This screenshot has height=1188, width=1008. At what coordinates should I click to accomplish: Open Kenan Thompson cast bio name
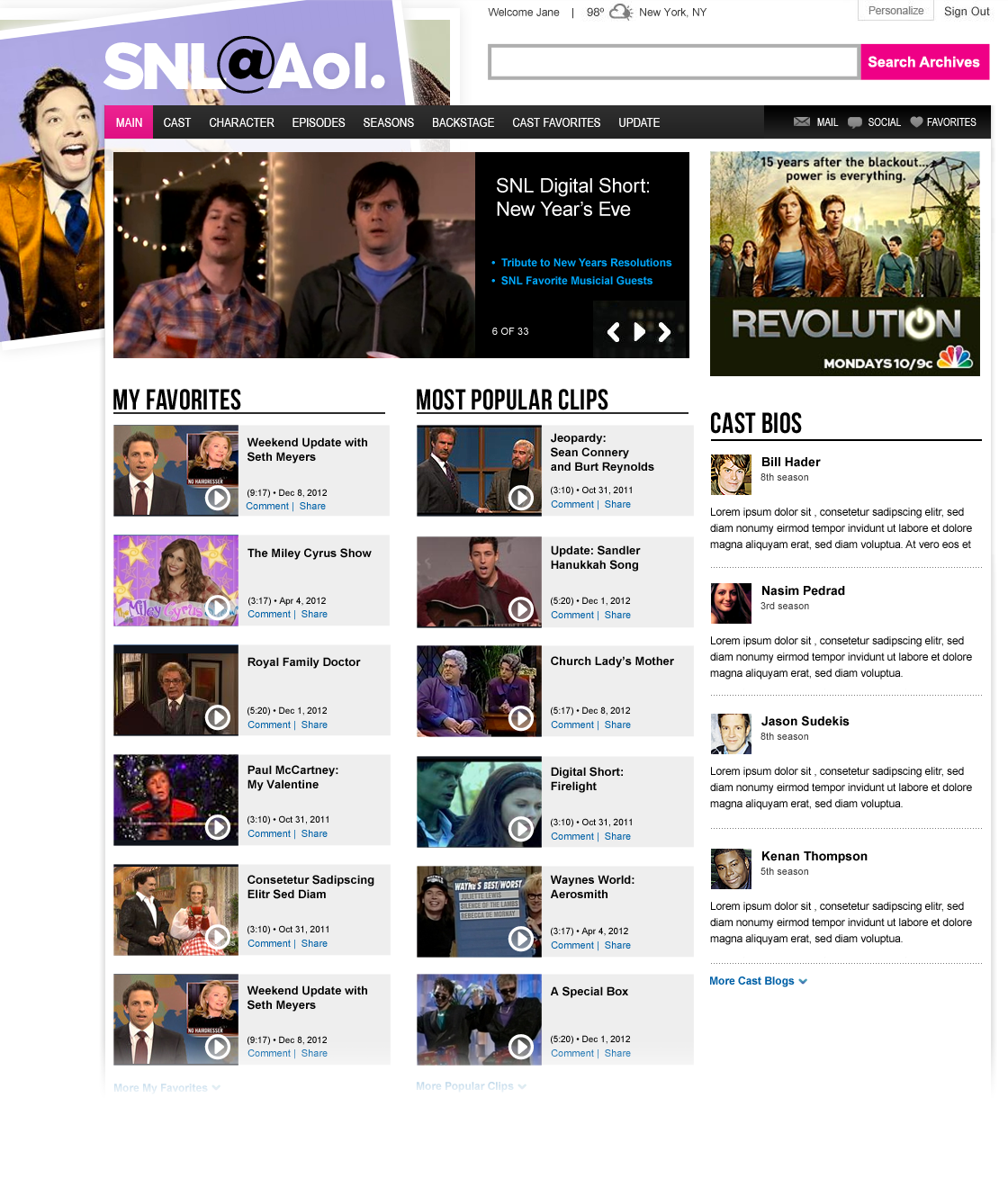(x=814, y=856)
